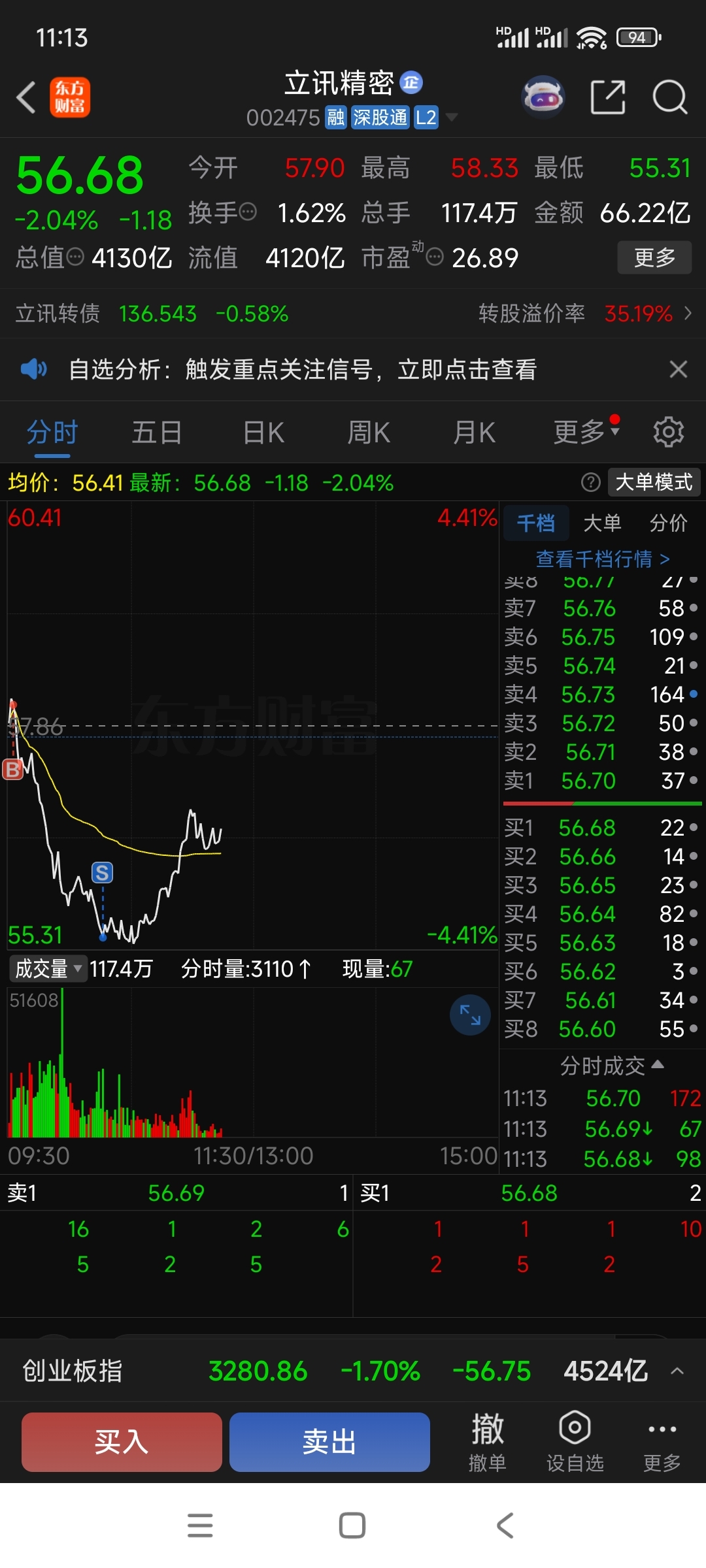Image resolution: width=706 pixels, height=1568 pixels.
Task: Tap the speaker announcement icon
Action: point(33,369)
